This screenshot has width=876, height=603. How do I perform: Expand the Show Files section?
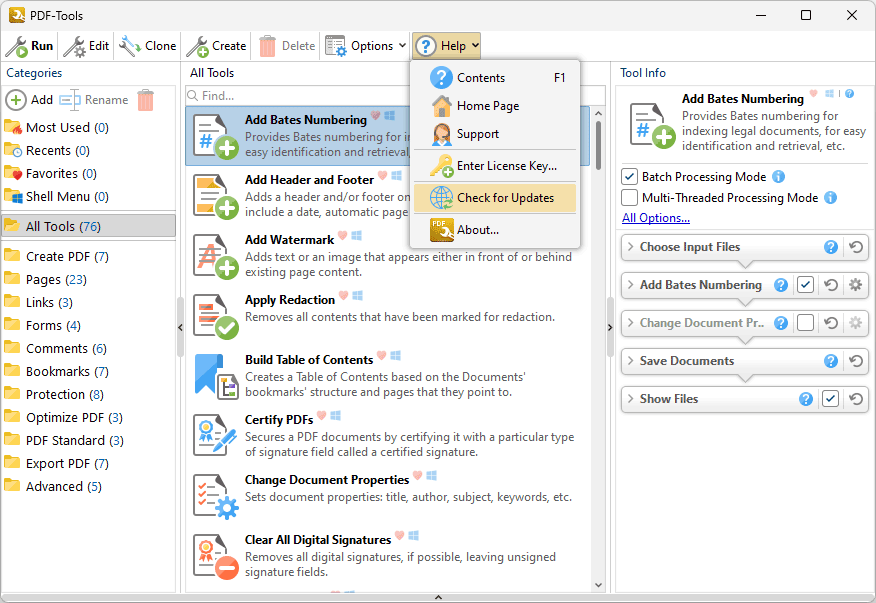[x=630, y=399]
